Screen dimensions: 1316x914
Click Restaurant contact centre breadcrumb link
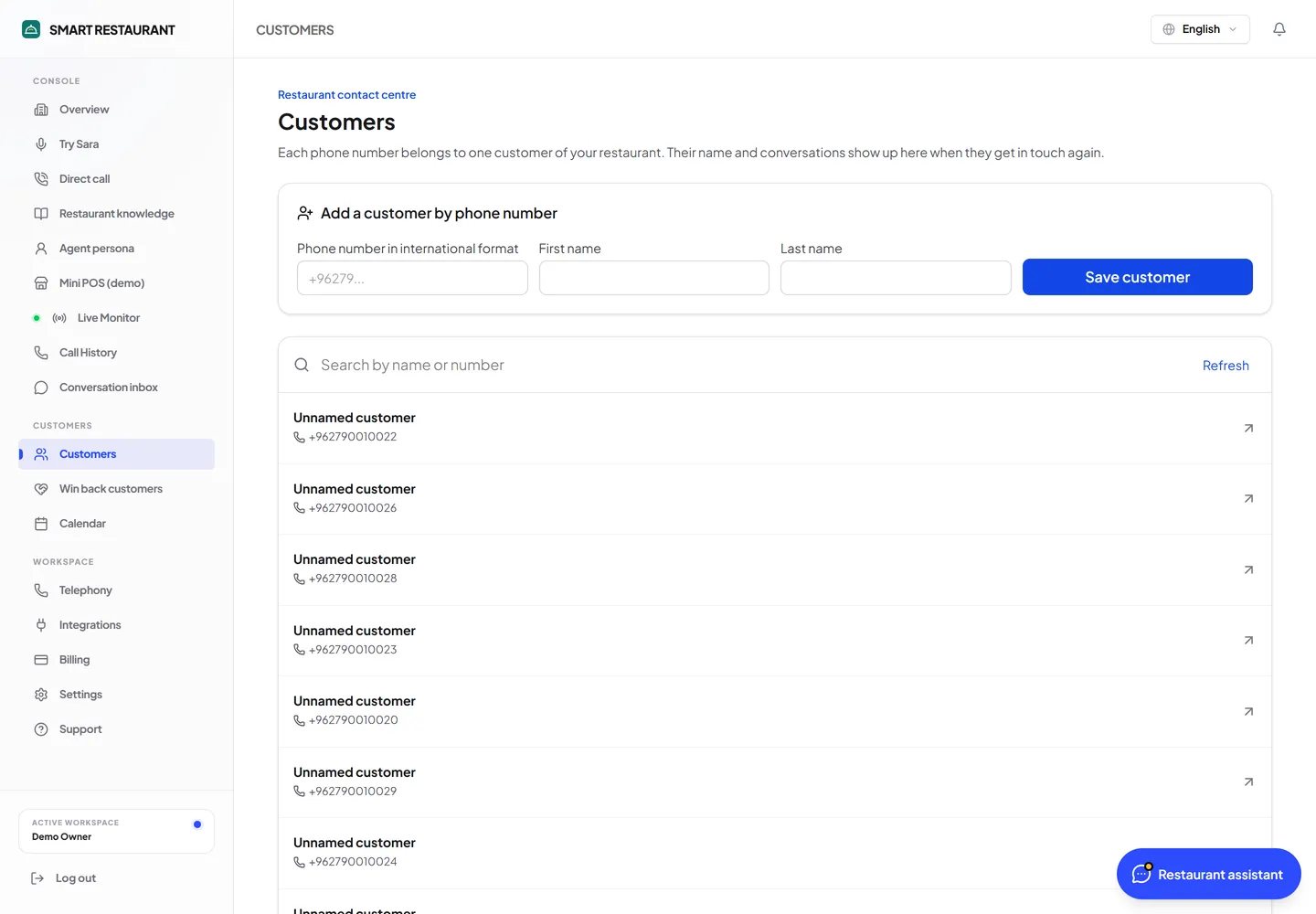[x=346, y=95]
